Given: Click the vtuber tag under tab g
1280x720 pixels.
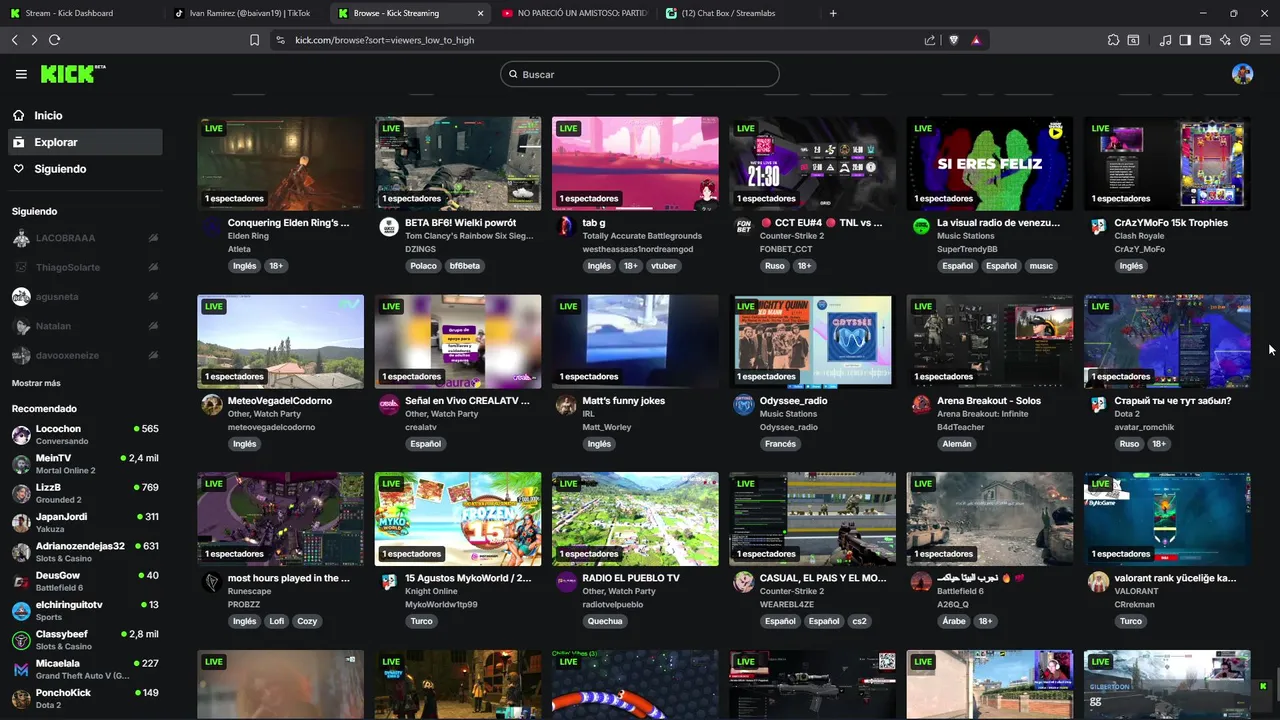Looking at the screenshot, I should [663, 266].
